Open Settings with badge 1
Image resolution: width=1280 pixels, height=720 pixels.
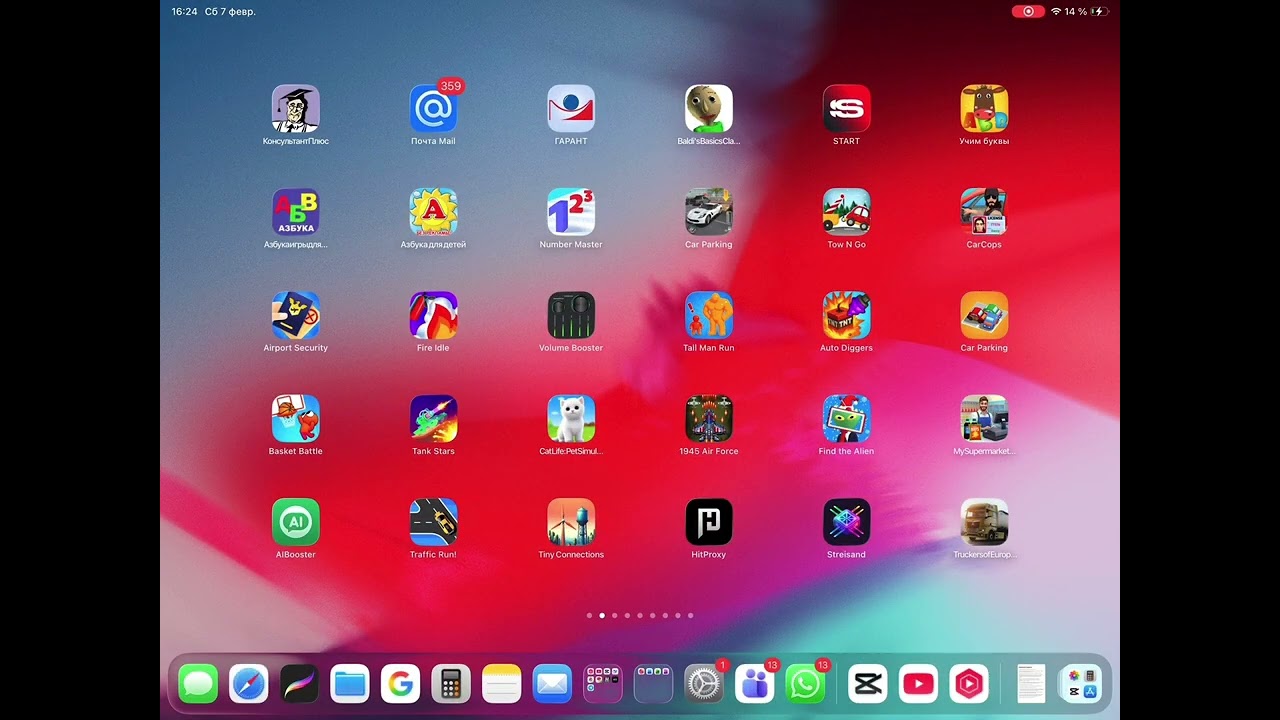click(x=704, y=684)
